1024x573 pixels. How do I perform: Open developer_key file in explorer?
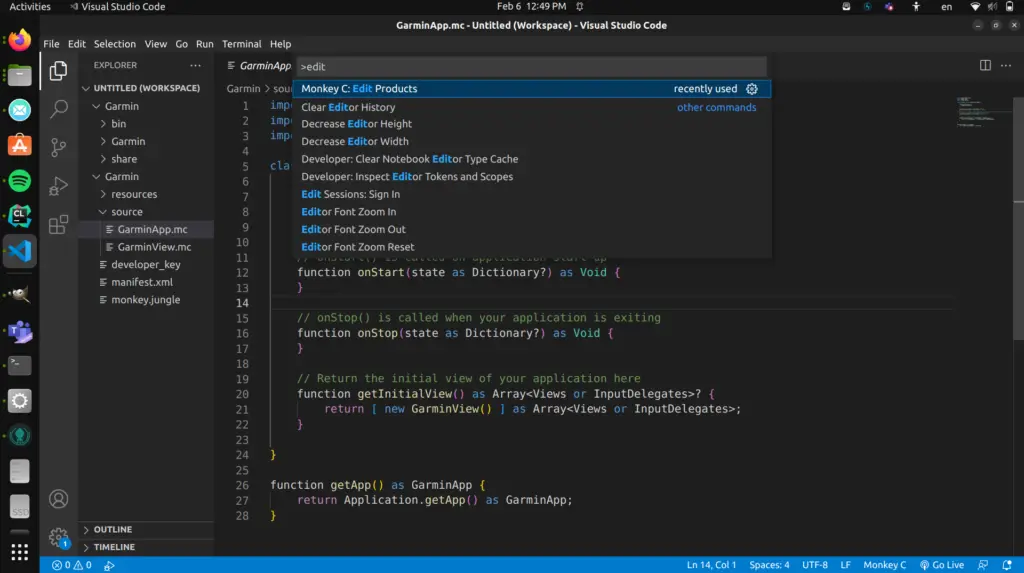[146, 265]
